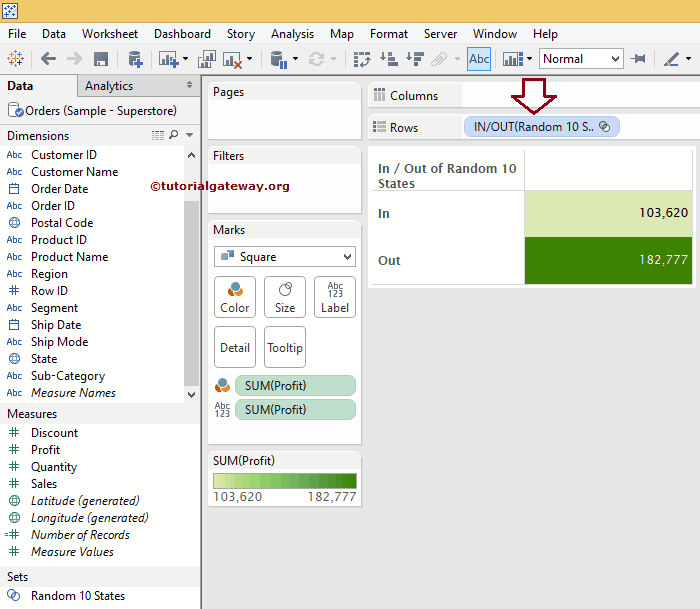The height and width of the screenshot is (609, 700).
Task: Select the Random 10 States set
Action: tap(78, 596)
